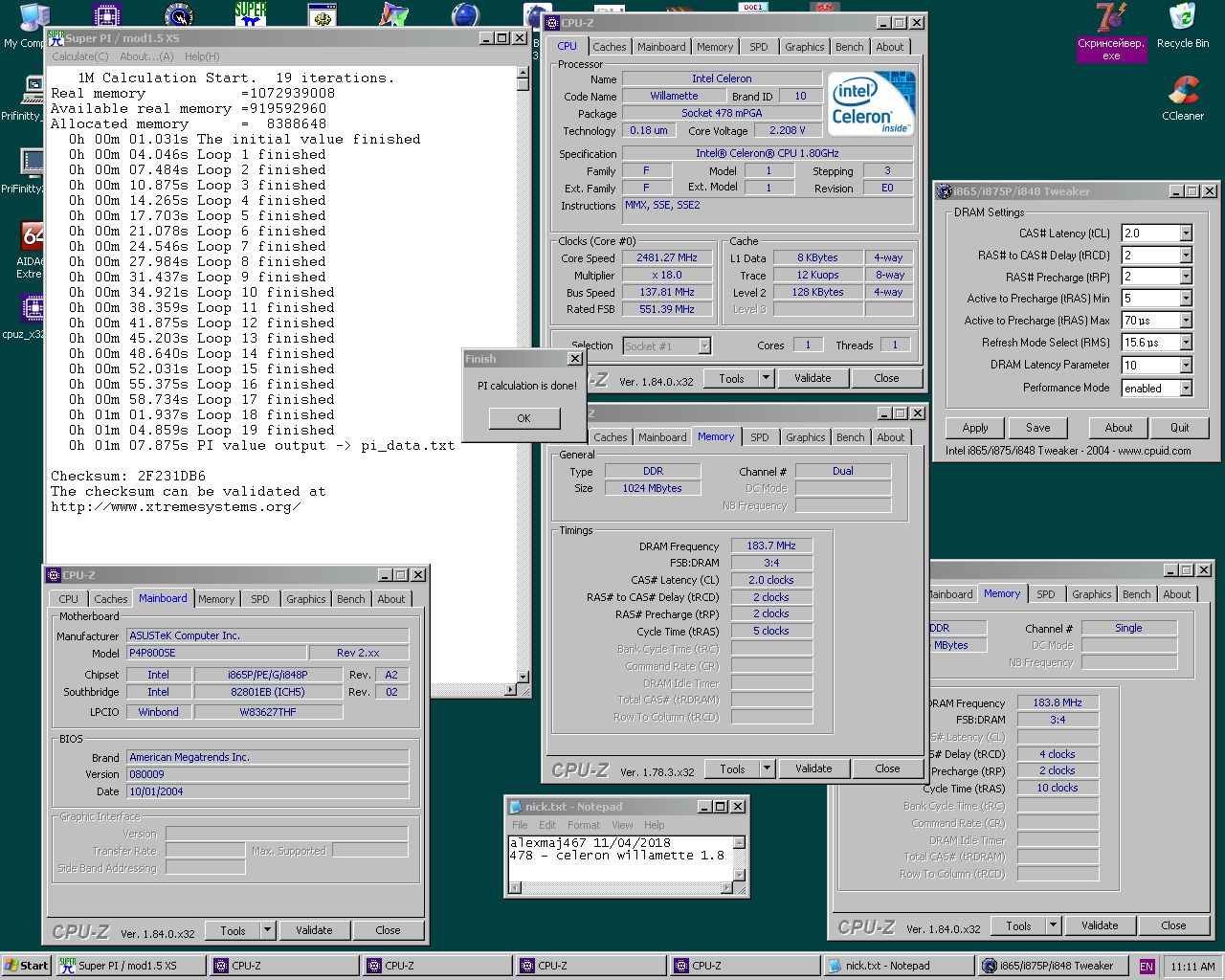Screen dimensions: 1225x980
Task: Open the gear window desktop icon
Action: pyautogui.click(x=323, y=13)
